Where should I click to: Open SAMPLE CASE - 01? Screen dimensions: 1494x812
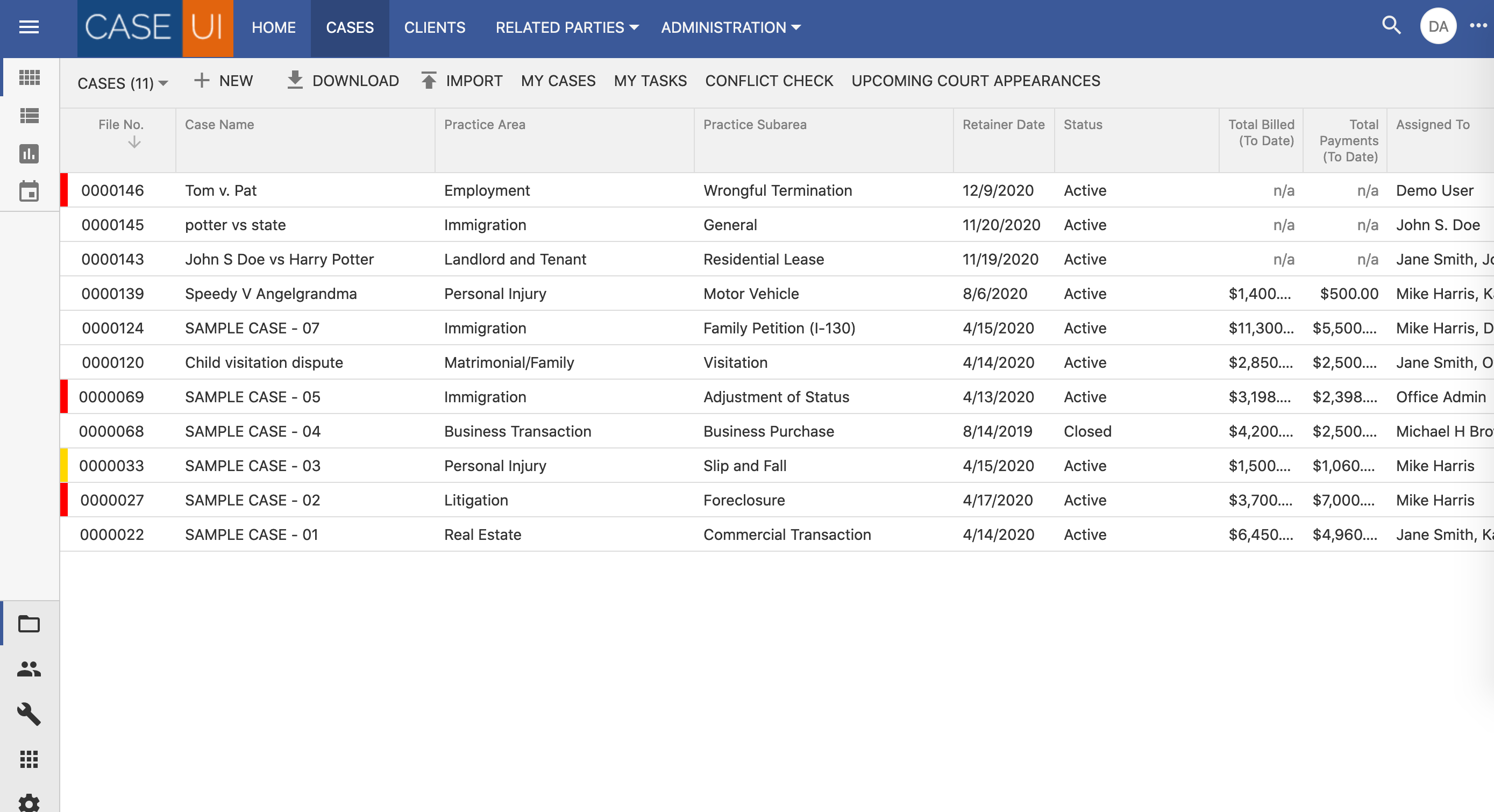(251, 534)
